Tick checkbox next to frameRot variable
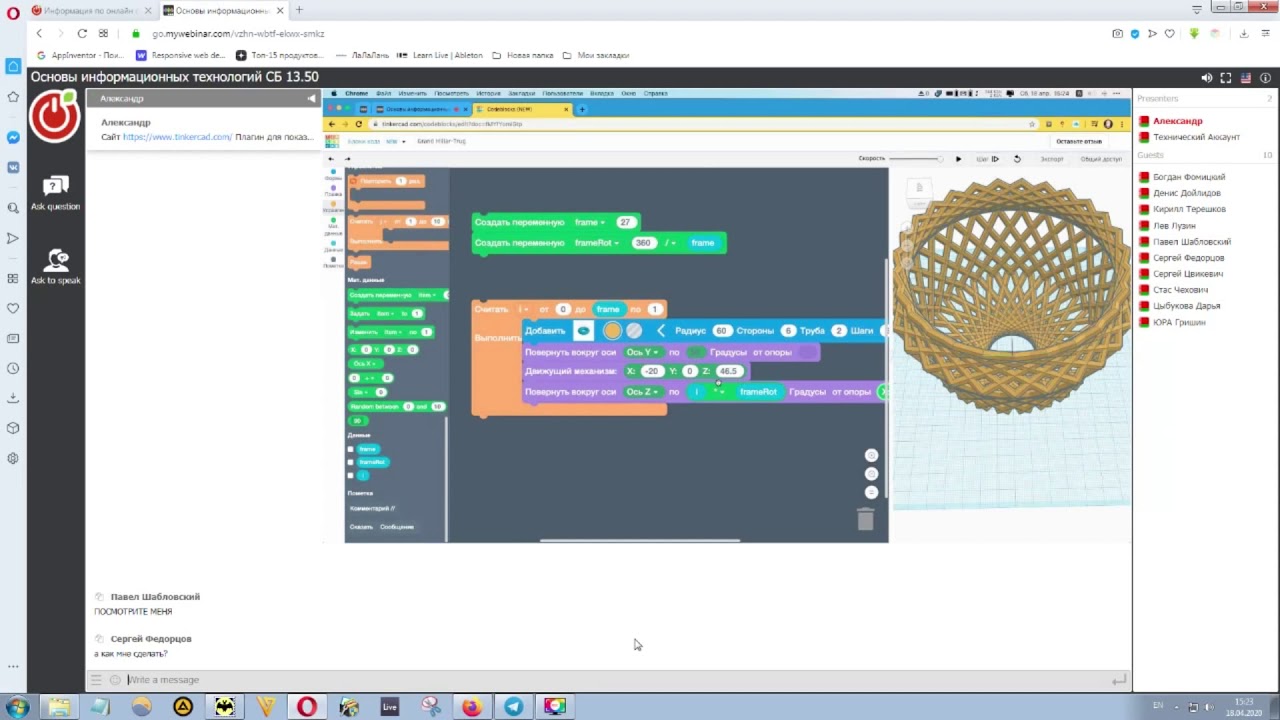Screen dimensions: 1280x720 [350, 462]
